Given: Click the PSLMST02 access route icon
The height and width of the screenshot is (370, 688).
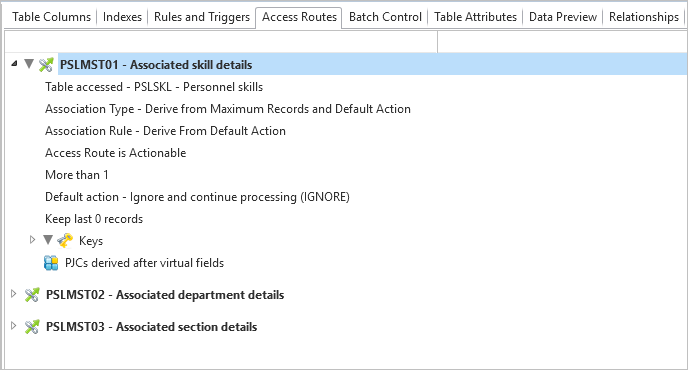Looking at the screenshot, I should click(x=32, y=295).
